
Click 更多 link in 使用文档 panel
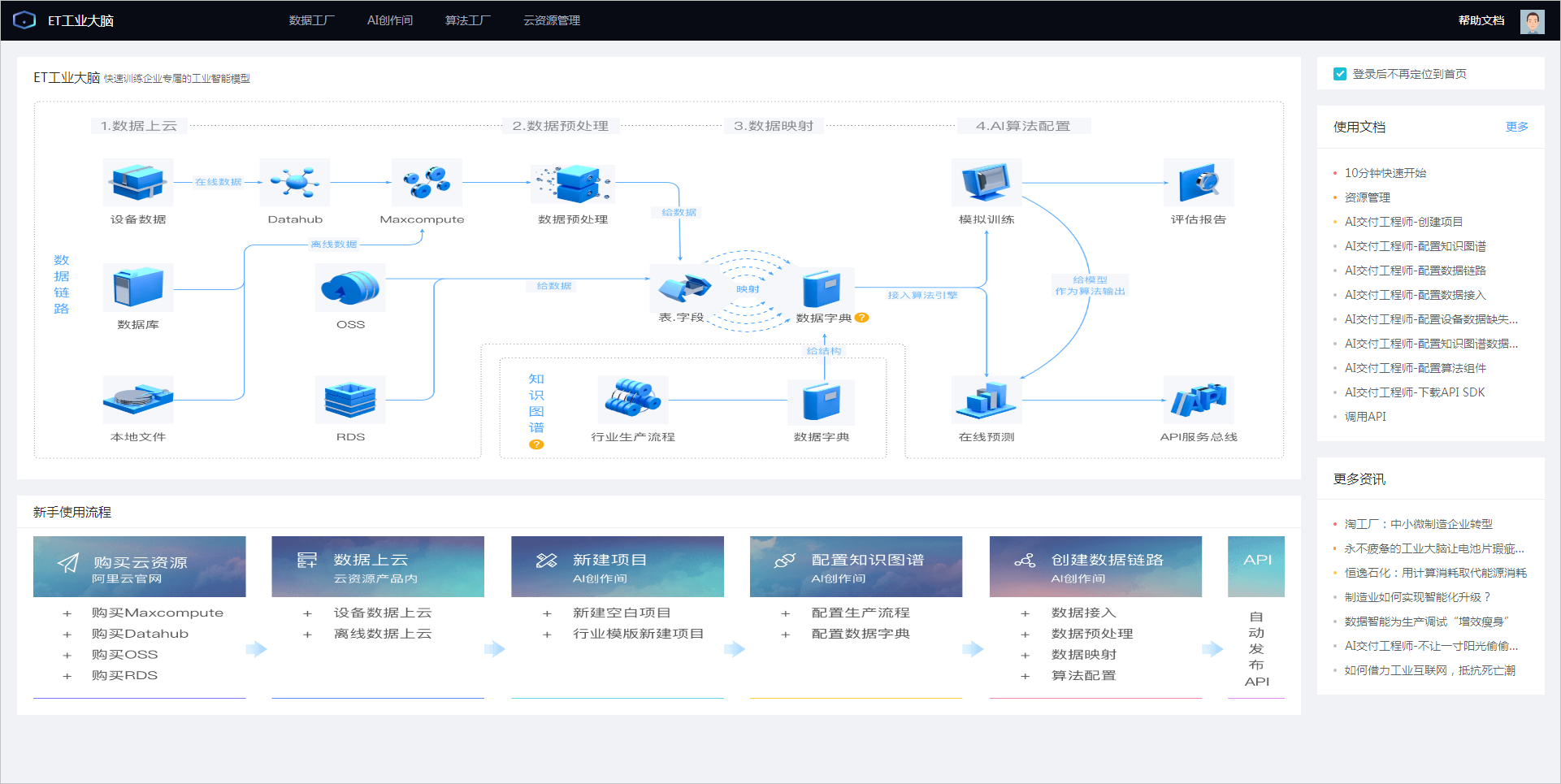click(1516, 127)
